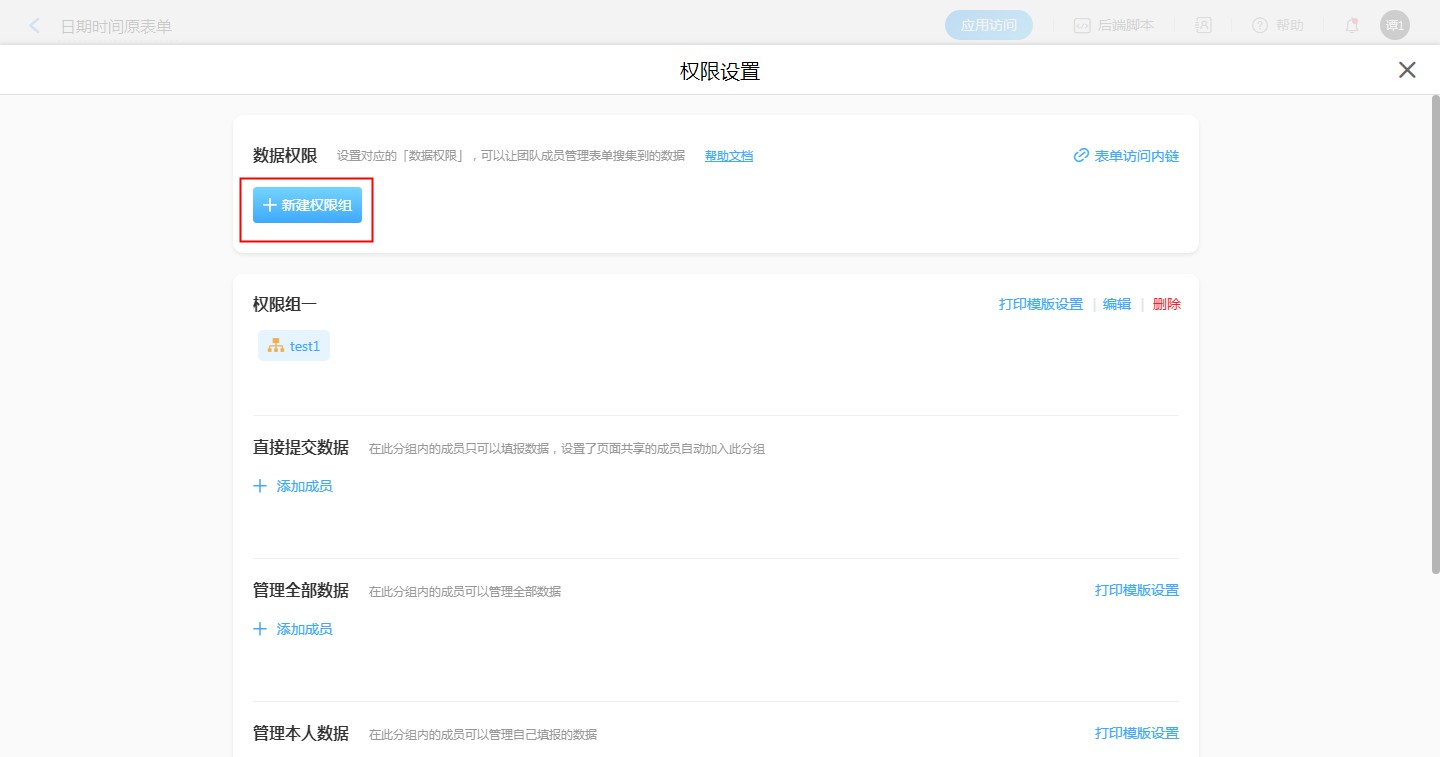Click the vertical scrollbar on the right
Viewport: 1440px width, 757px height.
(1434, 330)
